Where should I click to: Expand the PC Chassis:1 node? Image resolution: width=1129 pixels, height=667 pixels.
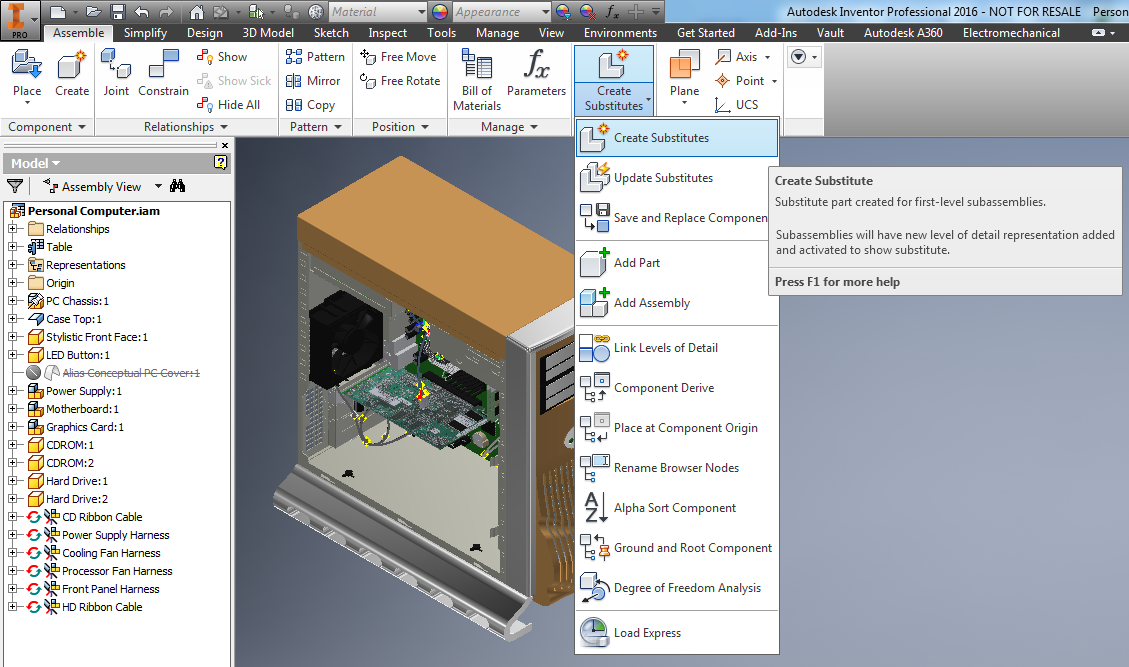tap(12, 301)
